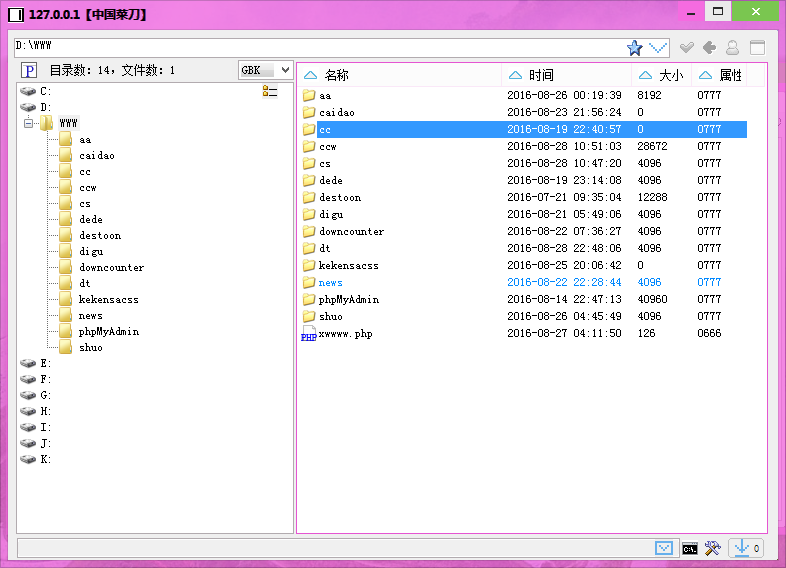Click size value 40960

click(x=652, y=299)
